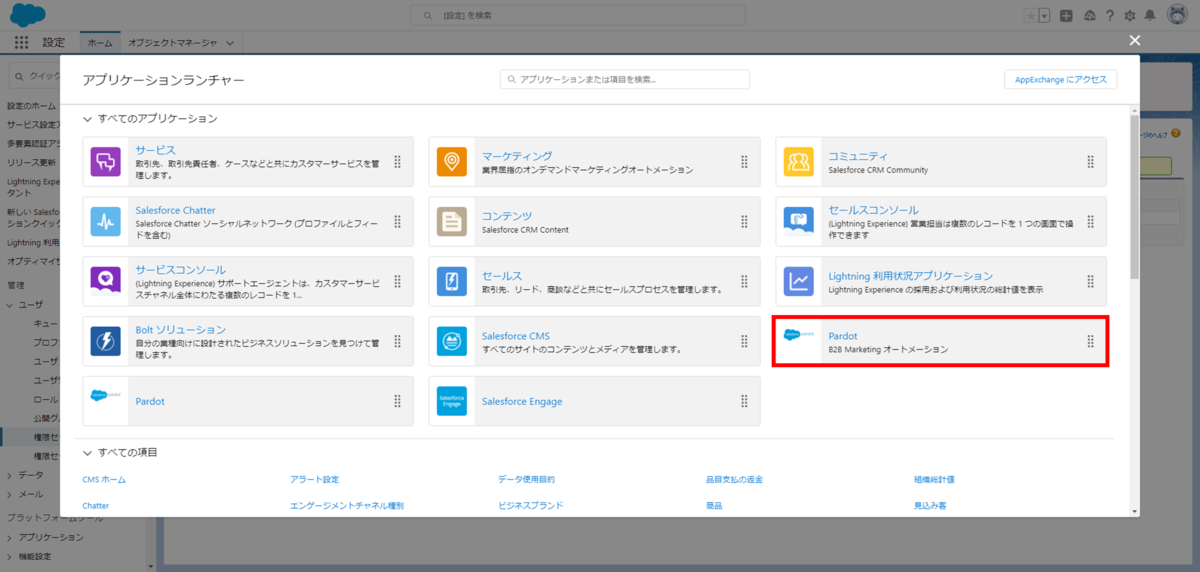Open the コミュニティ people icon
The width and height of the screenshot is (1200, 572).
(799, 161)
